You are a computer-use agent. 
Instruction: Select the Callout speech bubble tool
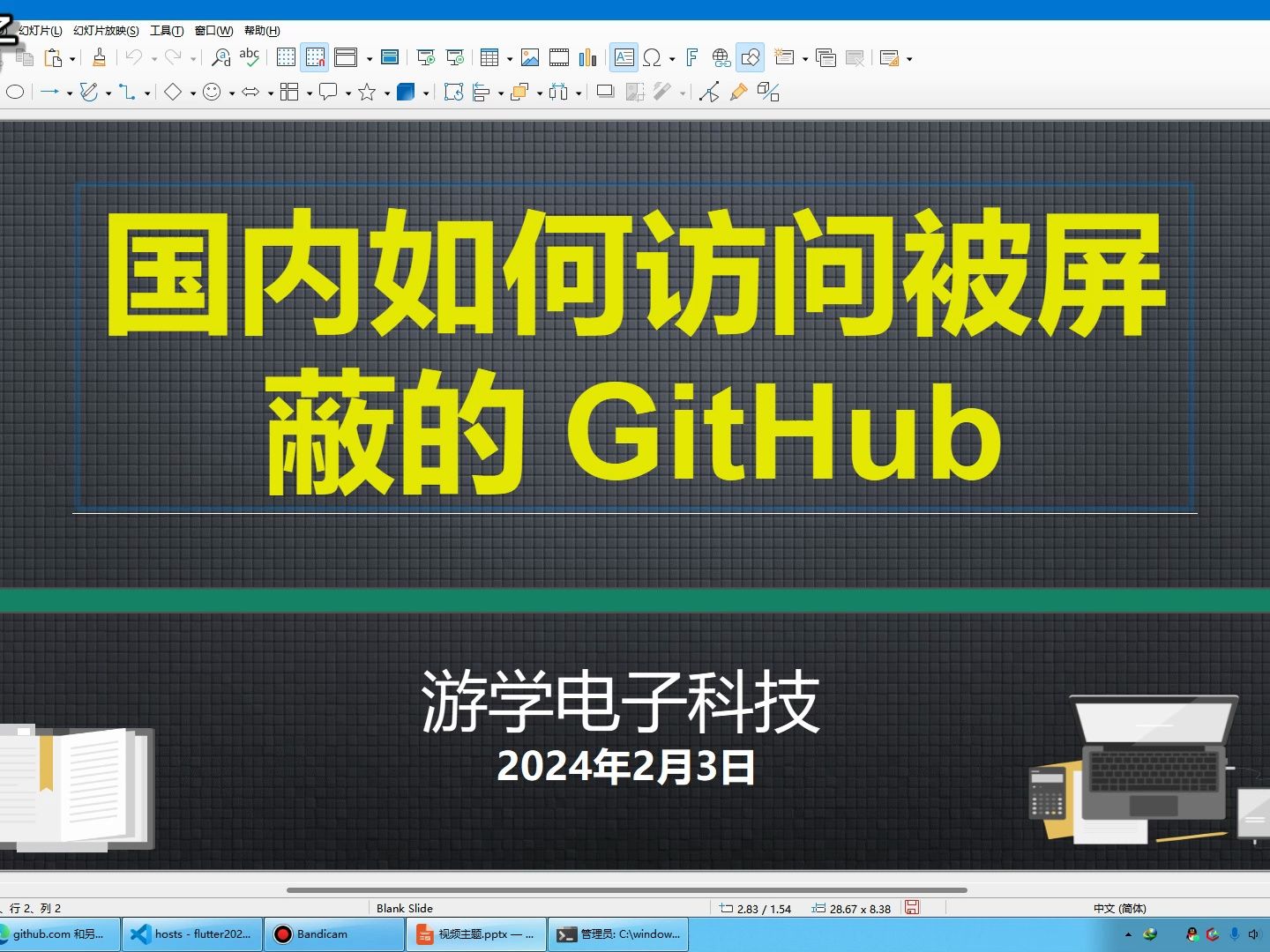coord(328,92)
